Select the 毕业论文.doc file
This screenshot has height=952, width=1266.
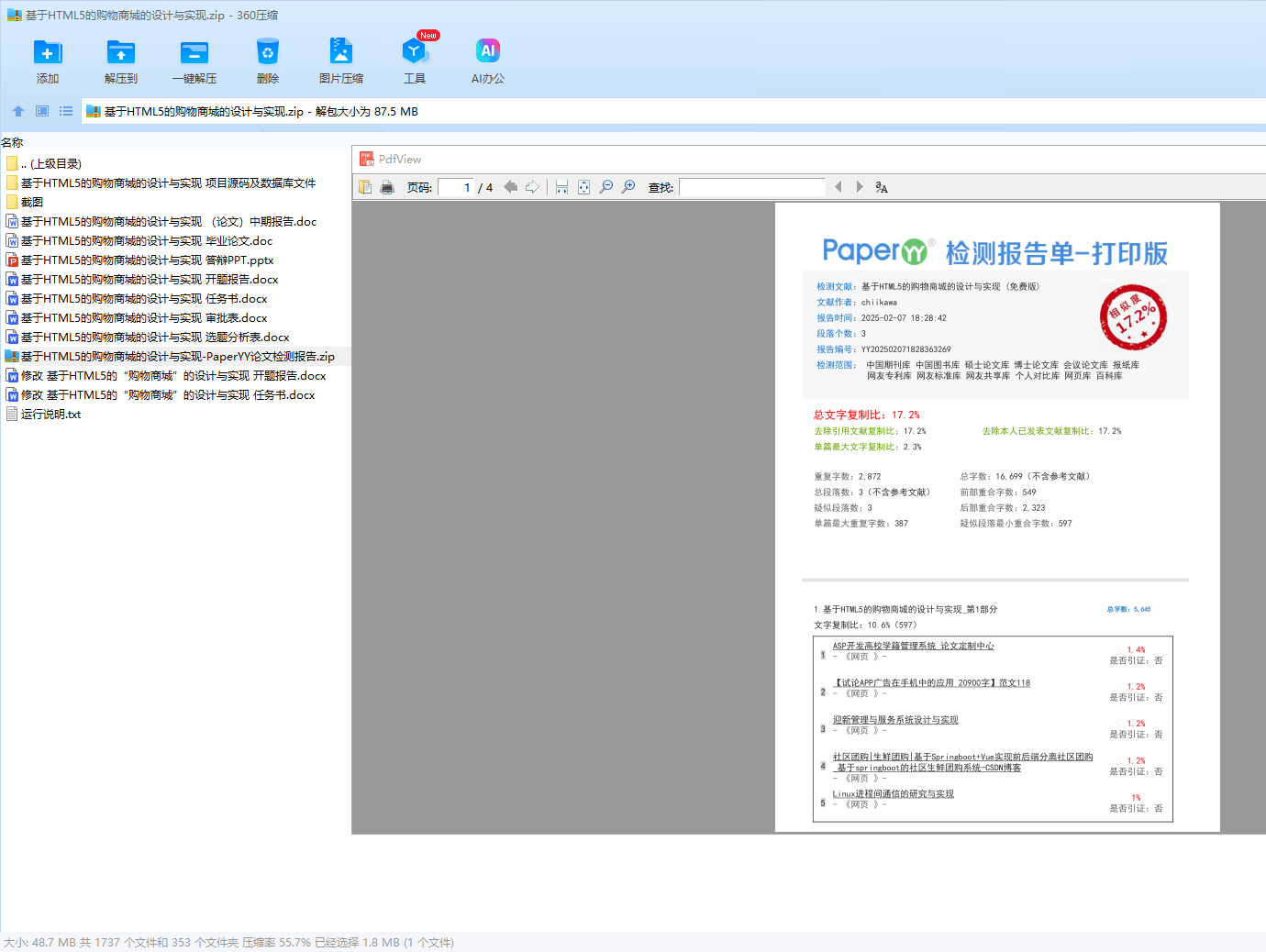(x=139, y=240)
